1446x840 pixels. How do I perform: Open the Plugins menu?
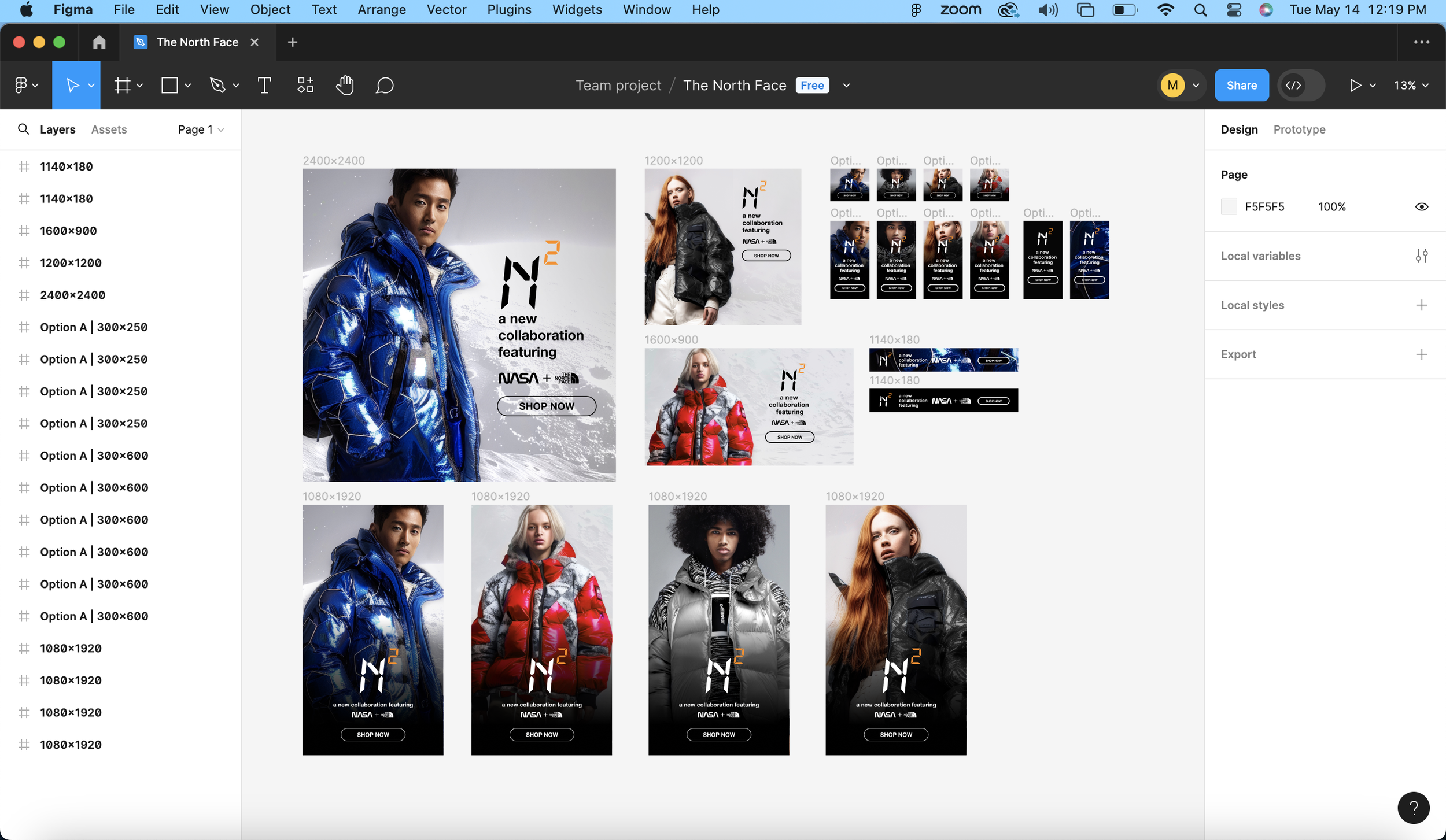click(x=508, y=10)
